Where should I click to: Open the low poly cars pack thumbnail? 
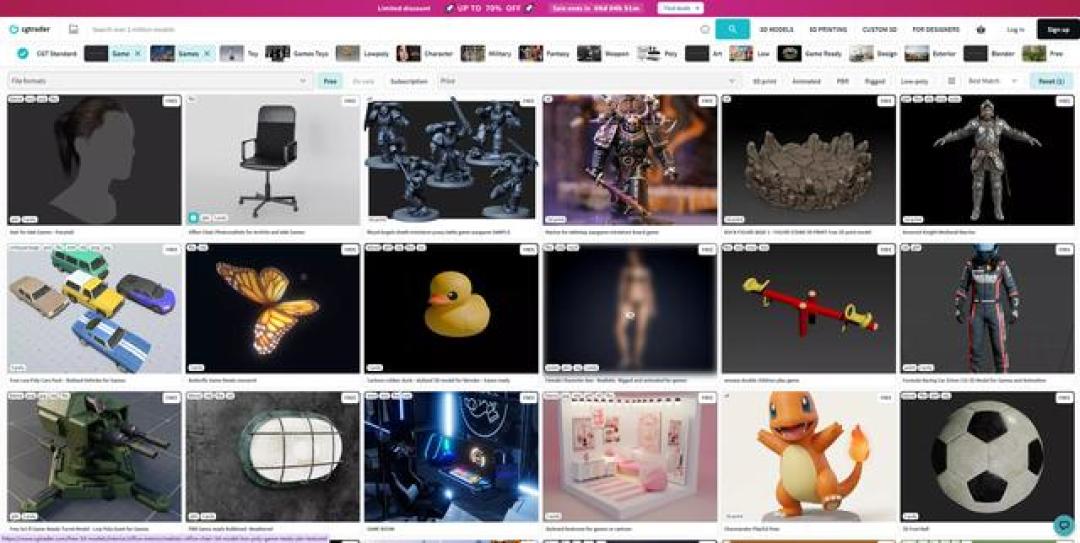94,308
